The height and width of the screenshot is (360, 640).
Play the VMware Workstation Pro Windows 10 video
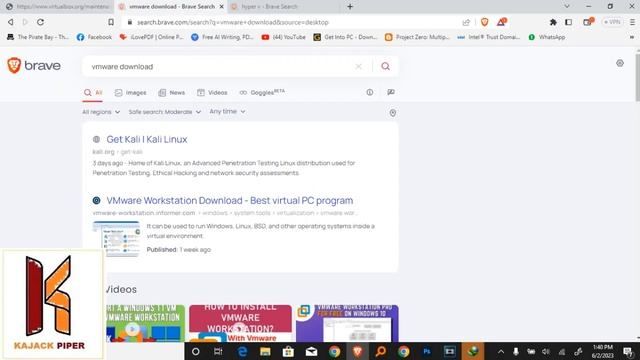[347, 323]
